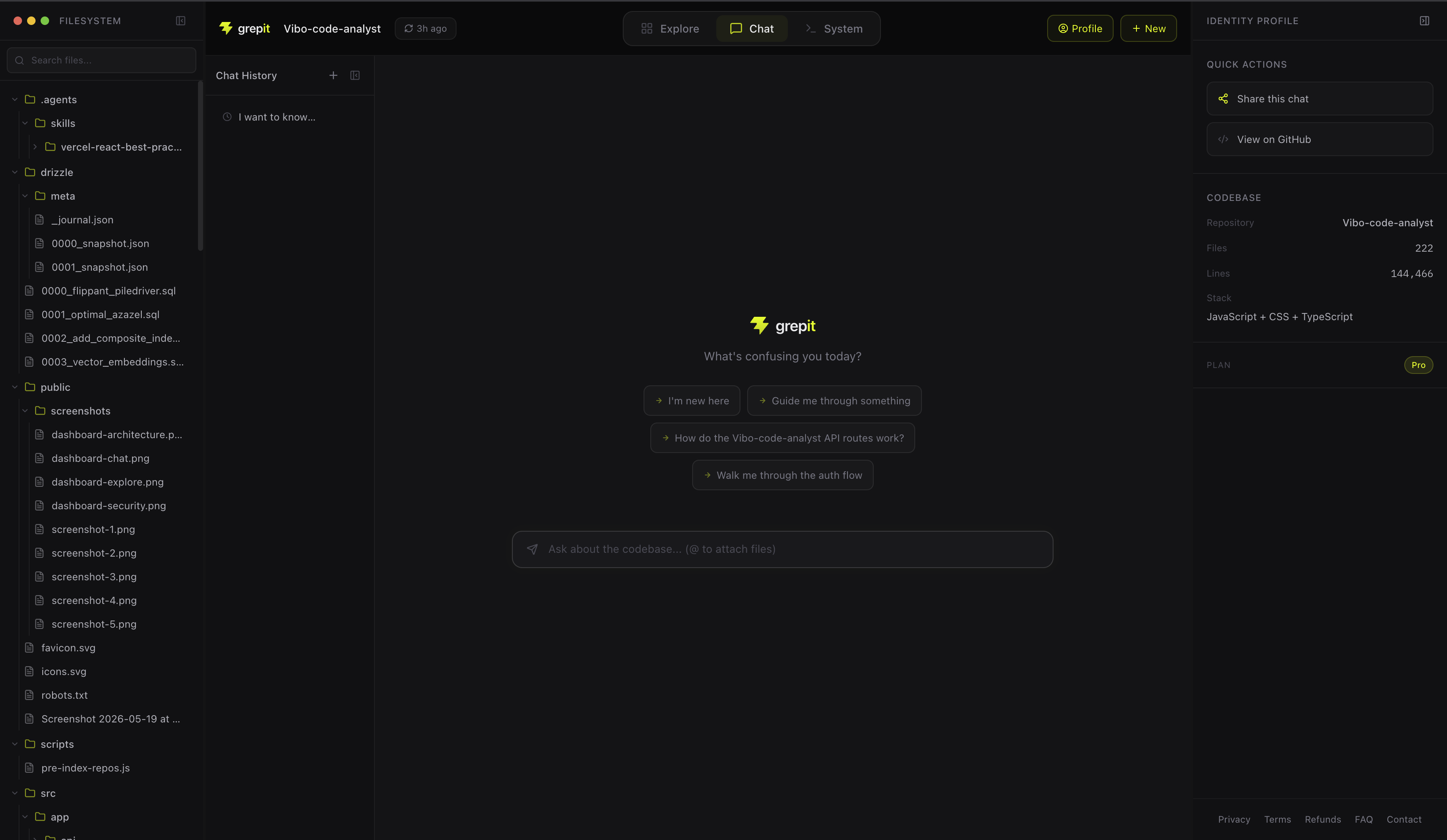The height and width of the screenshot is (840, 1447).
Task: Click Share this chat quick action
Action: [x=1320, y=99]
